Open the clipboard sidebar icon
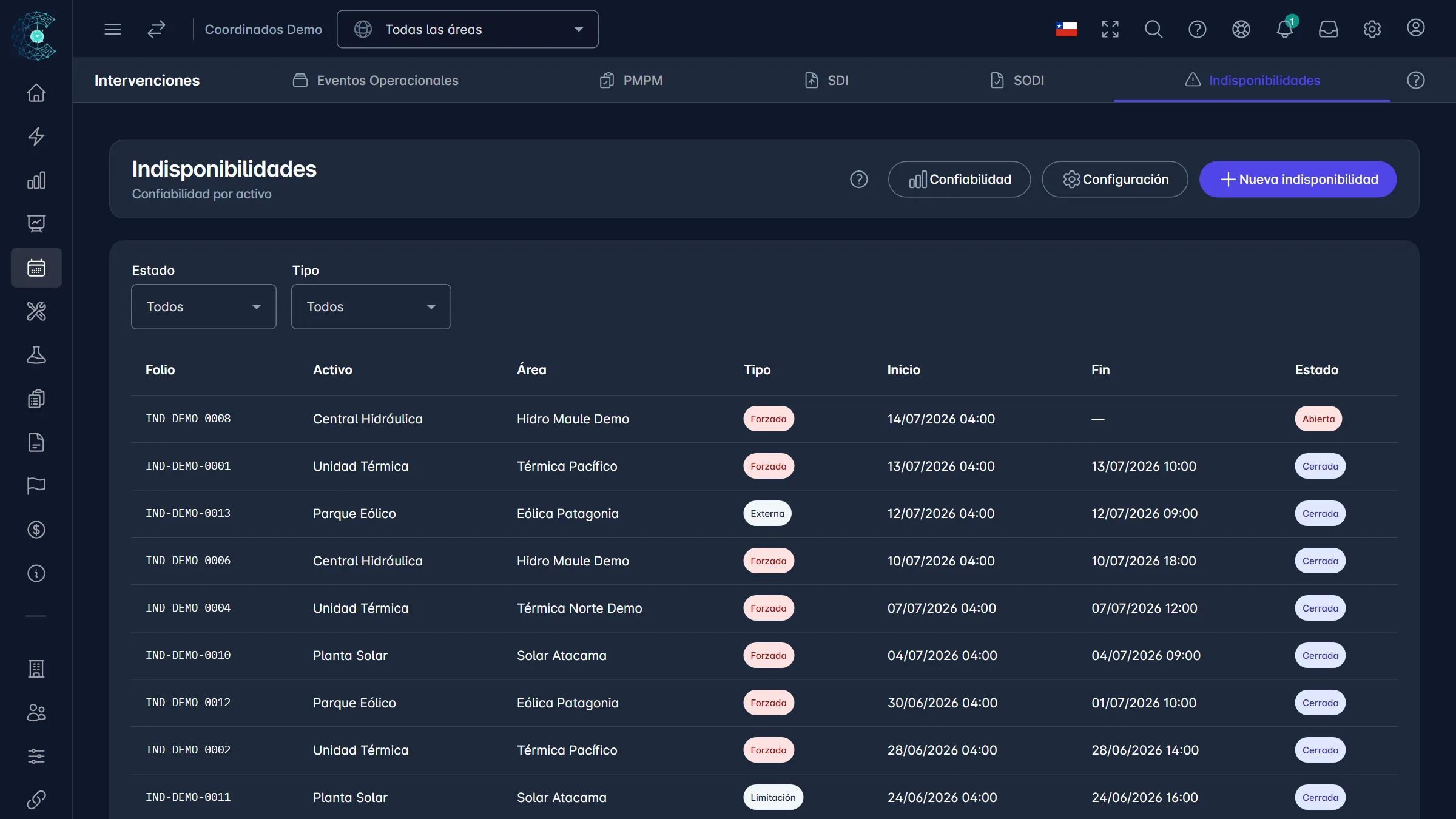Viewport: 1456px width, 819px height. [36, 399]
